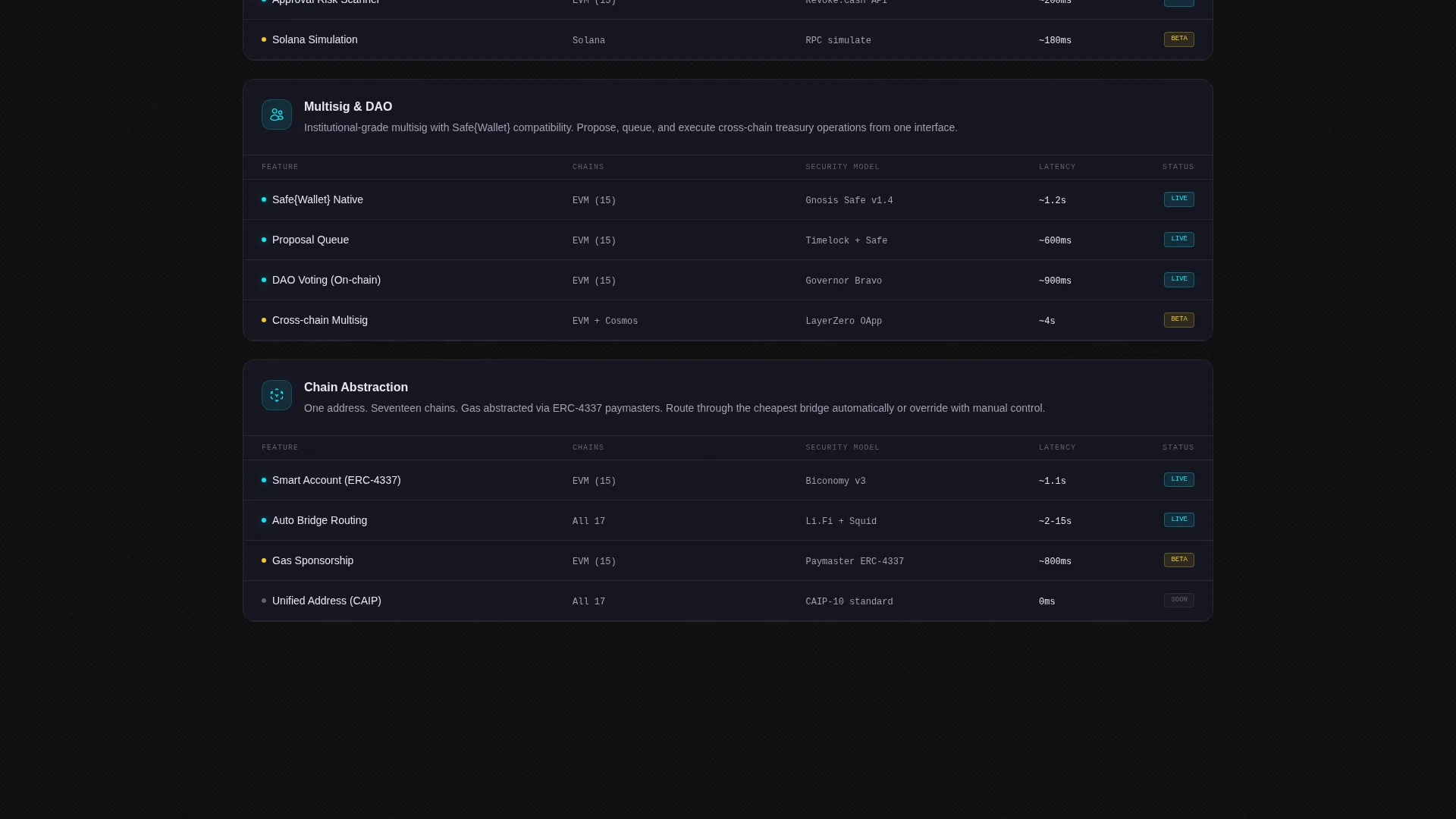Click the ~1.2s latency value
This screenshot has width=1456, height=819.
click(1053, 201)
